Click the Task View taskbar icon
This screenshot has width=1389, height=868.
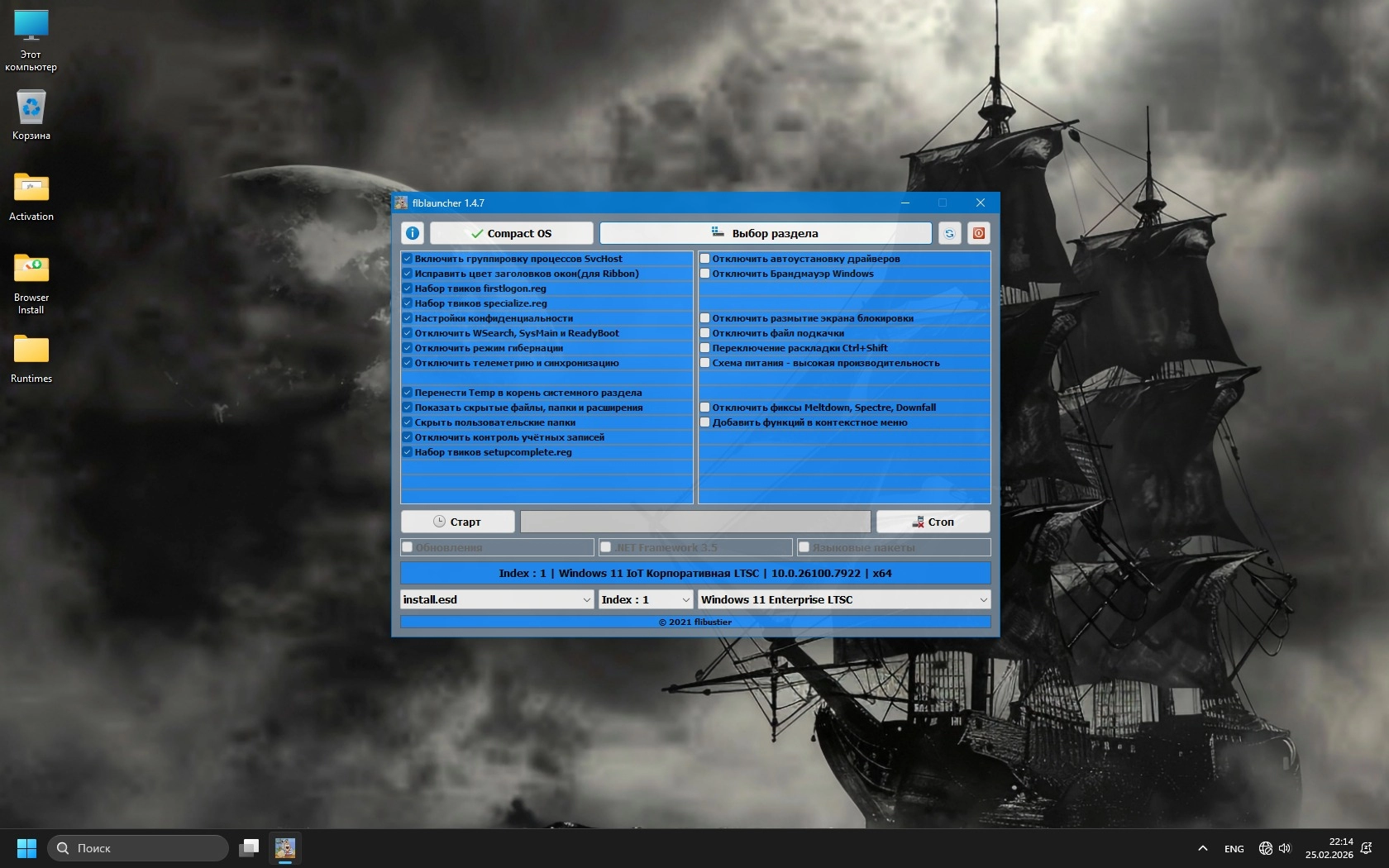249,848
